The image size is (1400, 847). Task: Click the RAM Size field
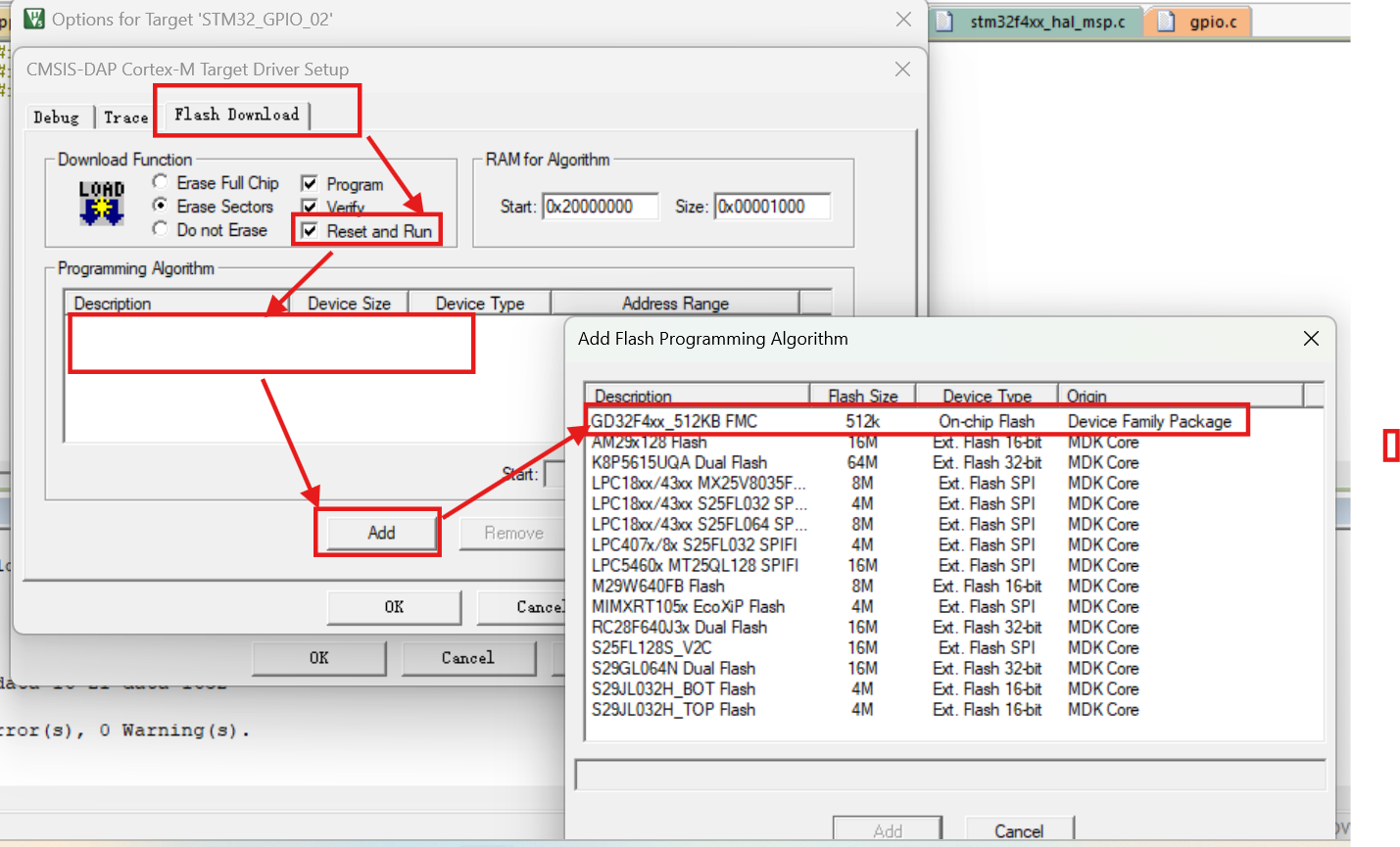coord(772,207)
